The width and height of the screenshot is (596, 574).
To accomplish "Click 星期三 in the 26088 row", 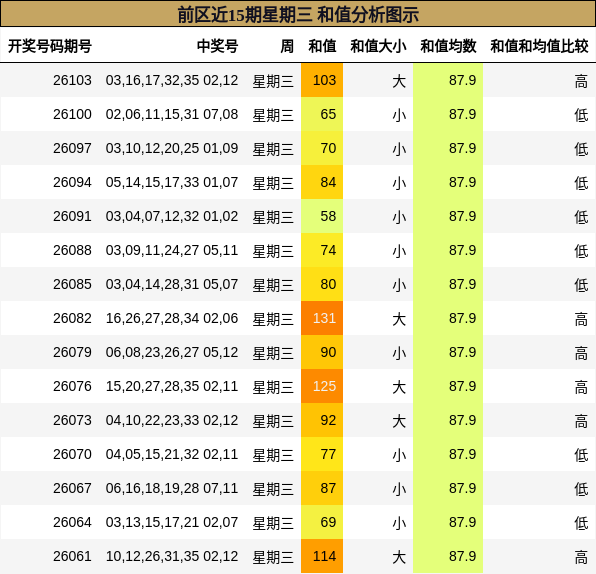I will click(x=273, y=251).
